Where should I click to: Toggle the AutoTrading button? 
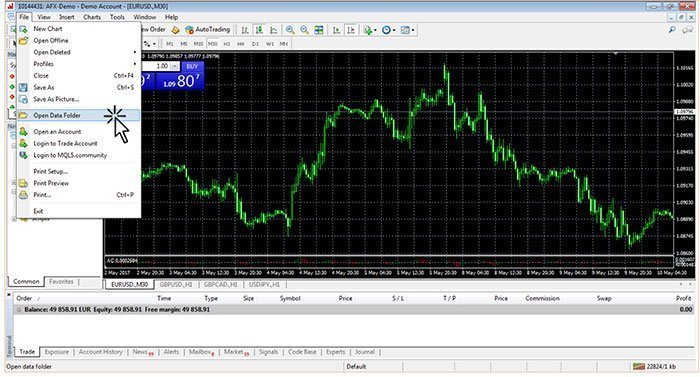coord(208,29)
